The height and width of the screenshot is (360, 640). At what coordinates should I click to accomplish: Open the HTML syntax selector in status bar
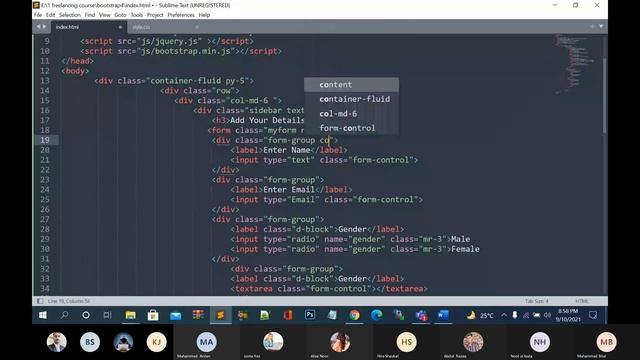(x=582, y=301)
